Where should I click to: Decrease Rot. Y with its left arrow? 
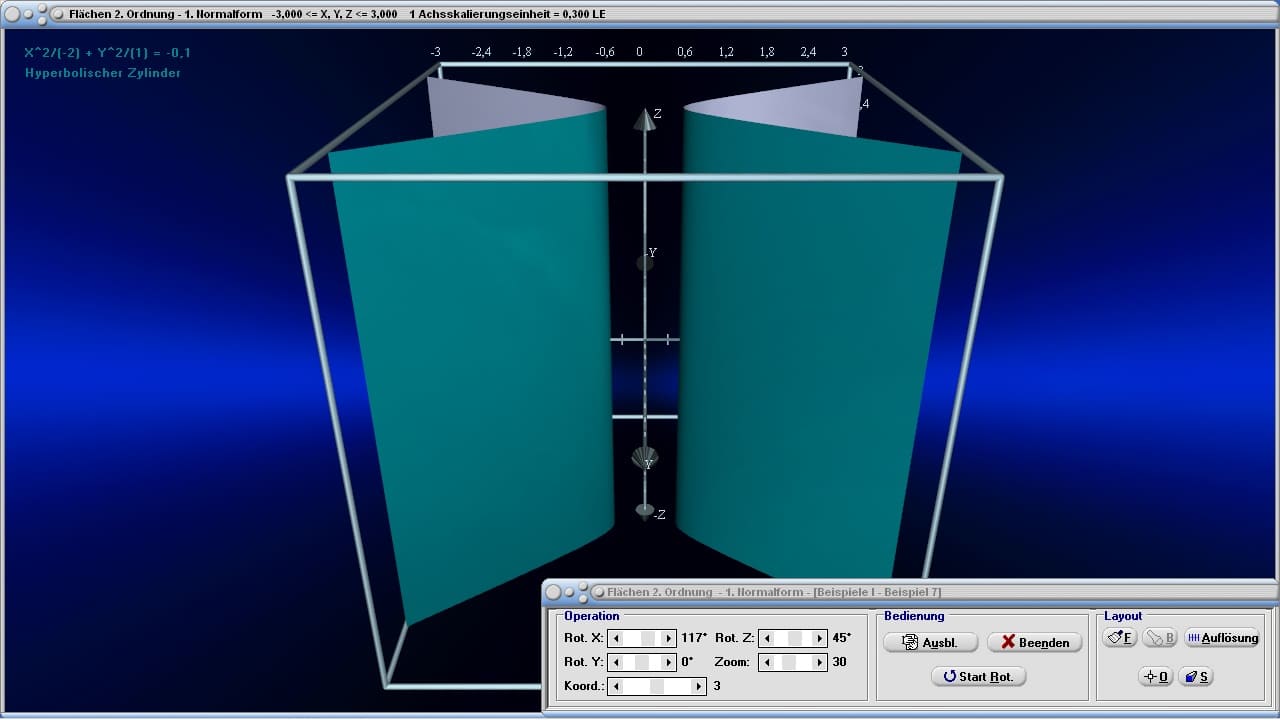pyautogui.click(x=617, y=662)
